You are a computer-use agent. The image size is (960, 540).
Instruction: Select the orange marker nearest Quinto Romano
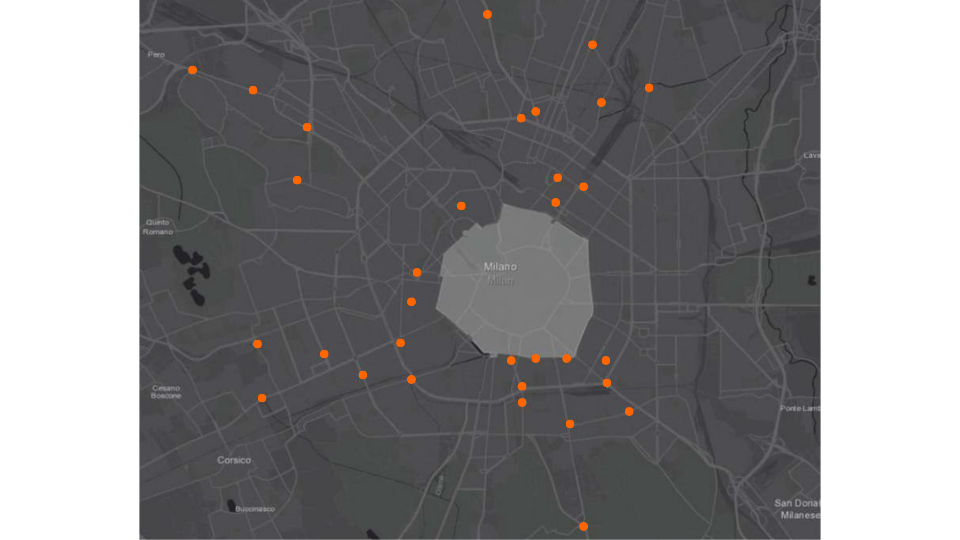pos(297,180)
